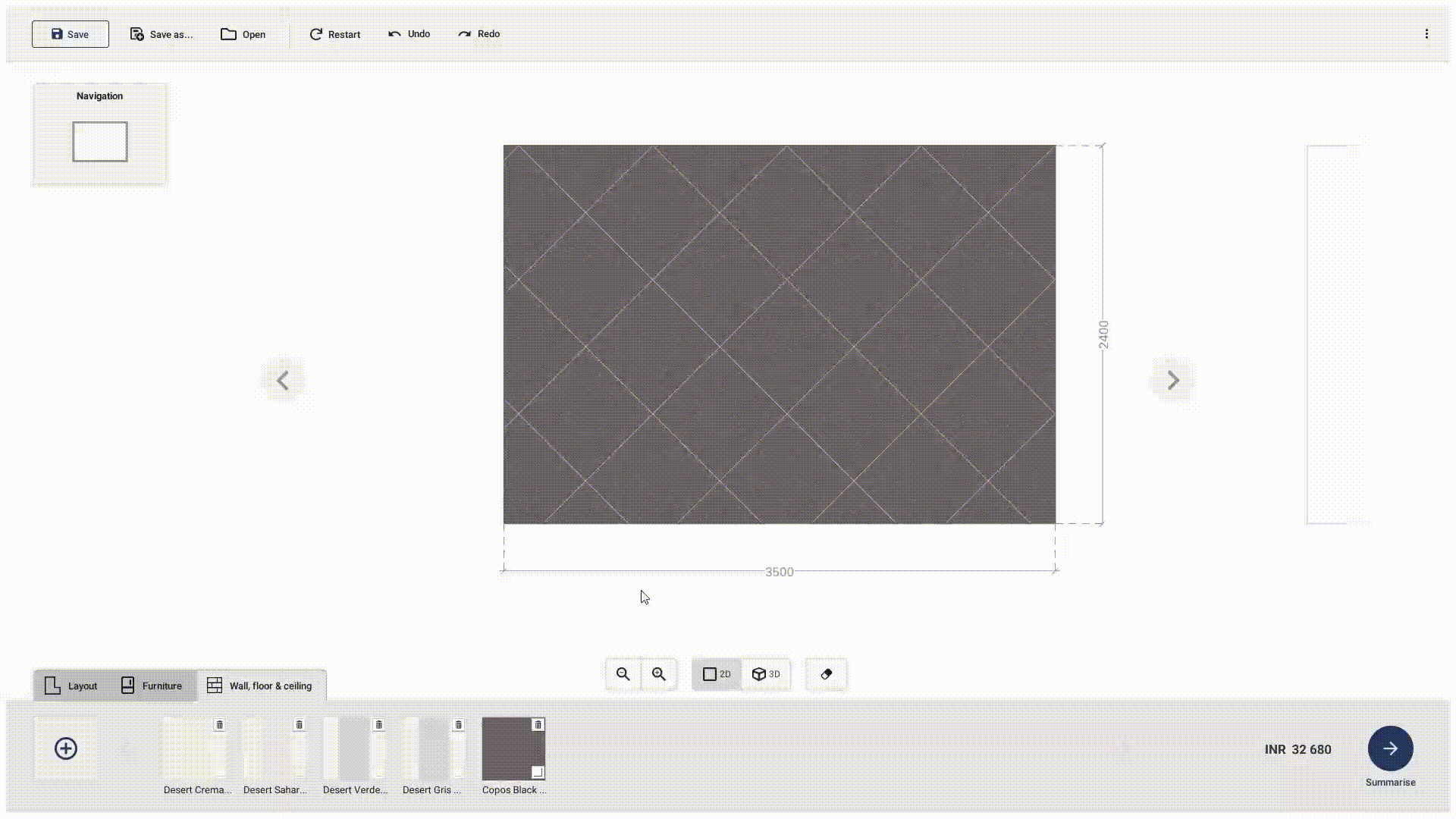Go to next wall with right chevron
This screenshot has width=1456, height=819.
point(1172,380)
